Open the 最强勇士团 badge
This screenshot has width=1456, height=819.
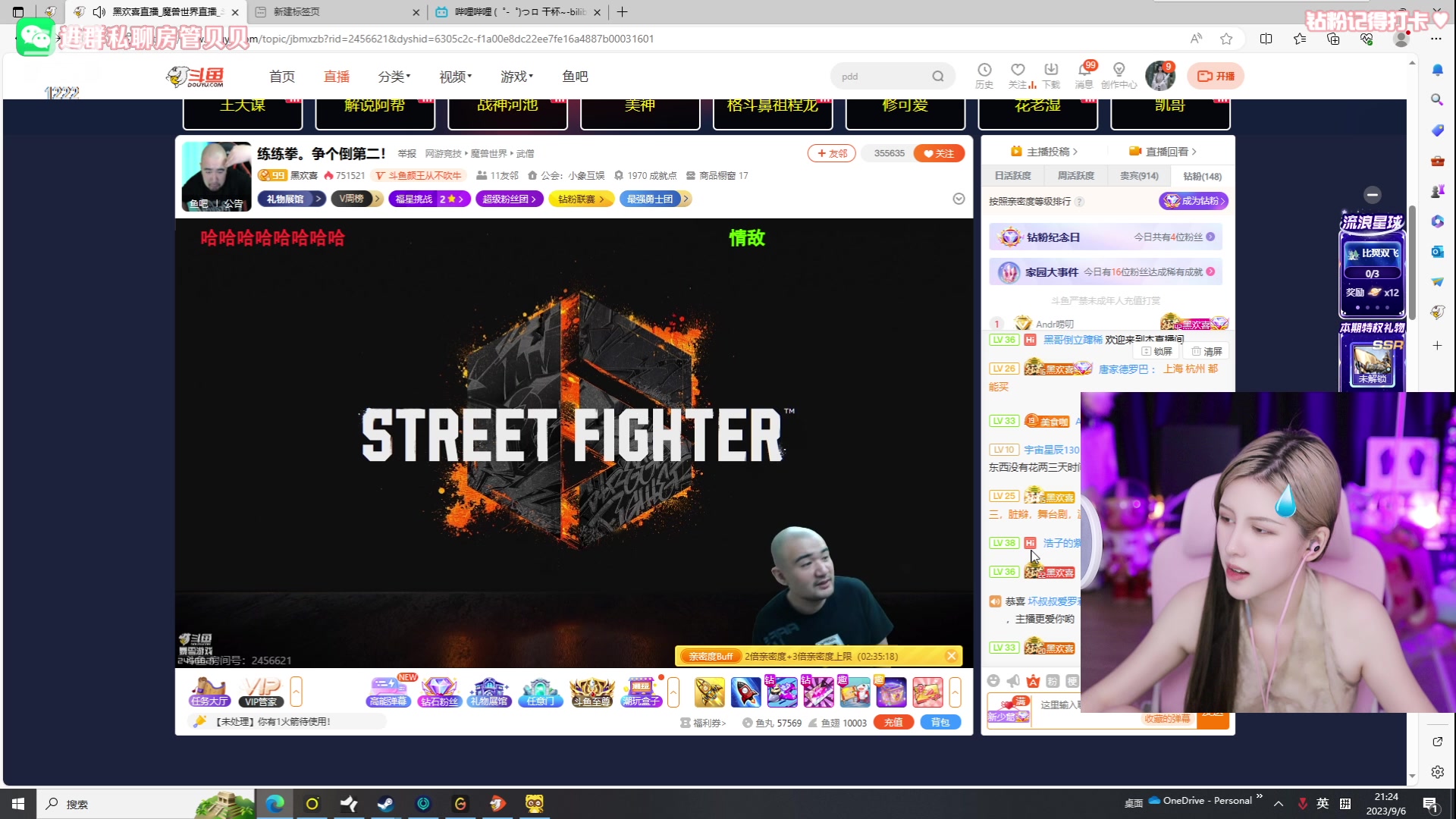click(655, 199)
